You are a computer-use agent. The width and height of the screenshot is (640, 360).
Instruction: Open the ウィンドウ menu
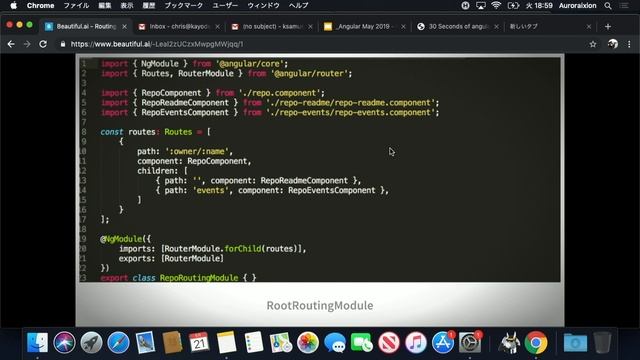tap(263, 6)
